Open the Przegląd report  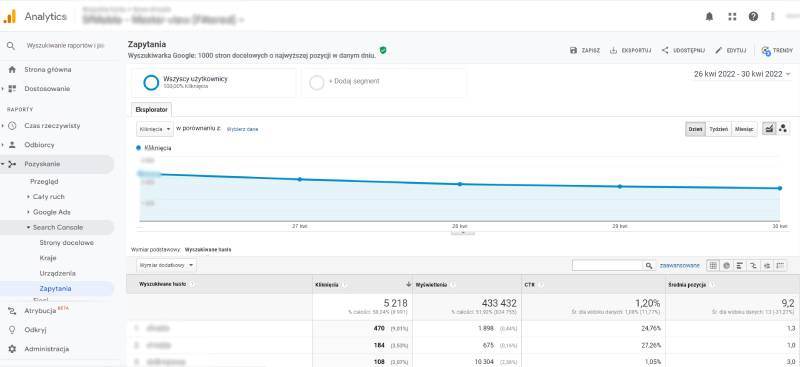(44, 181)
